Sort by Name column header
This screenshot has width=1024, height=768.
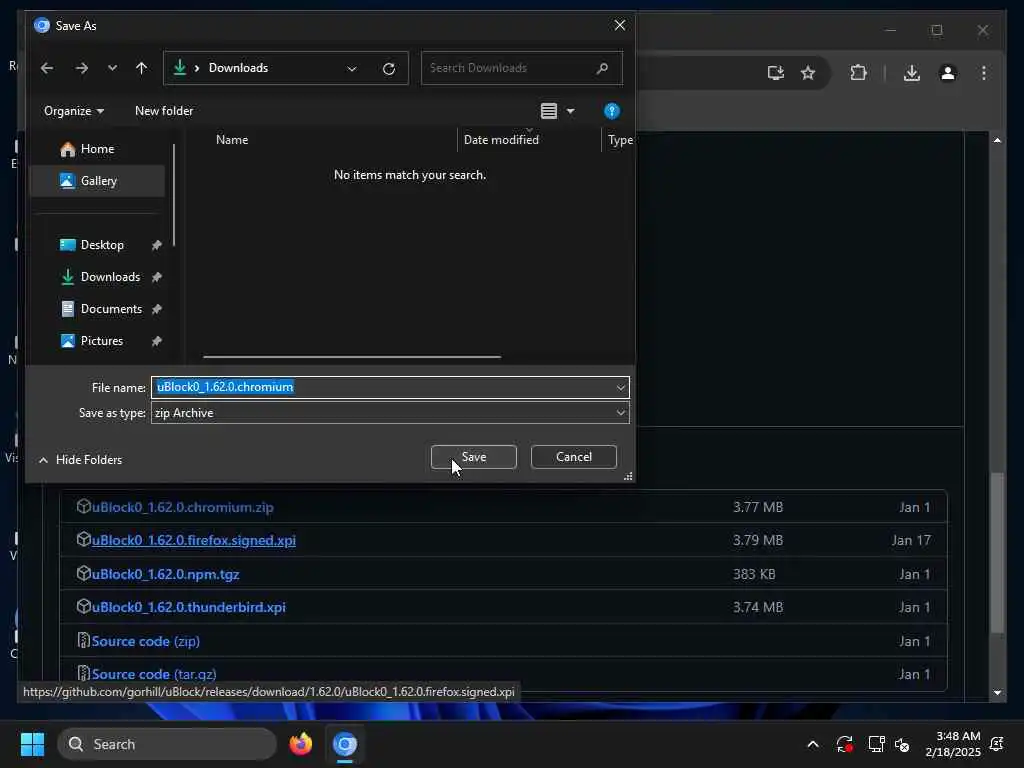232,140
